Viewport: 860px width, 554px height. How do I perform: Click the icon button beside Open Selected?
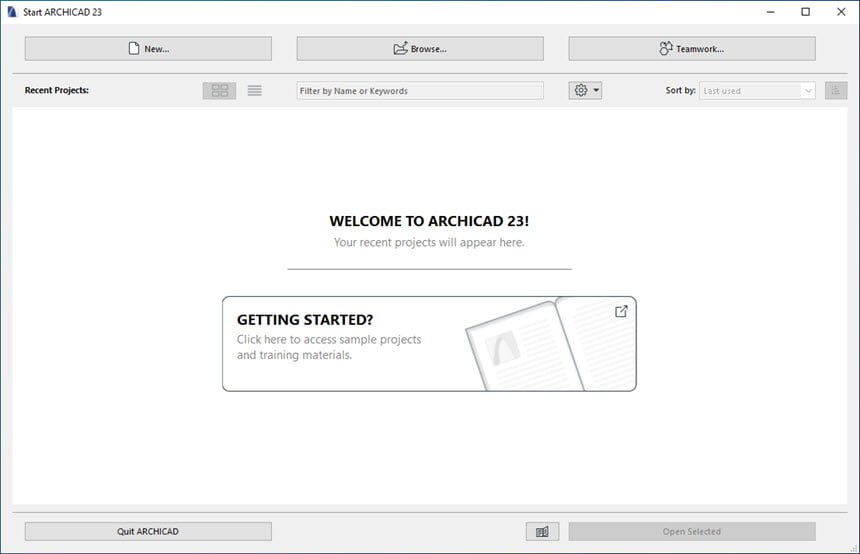(542, 532)
